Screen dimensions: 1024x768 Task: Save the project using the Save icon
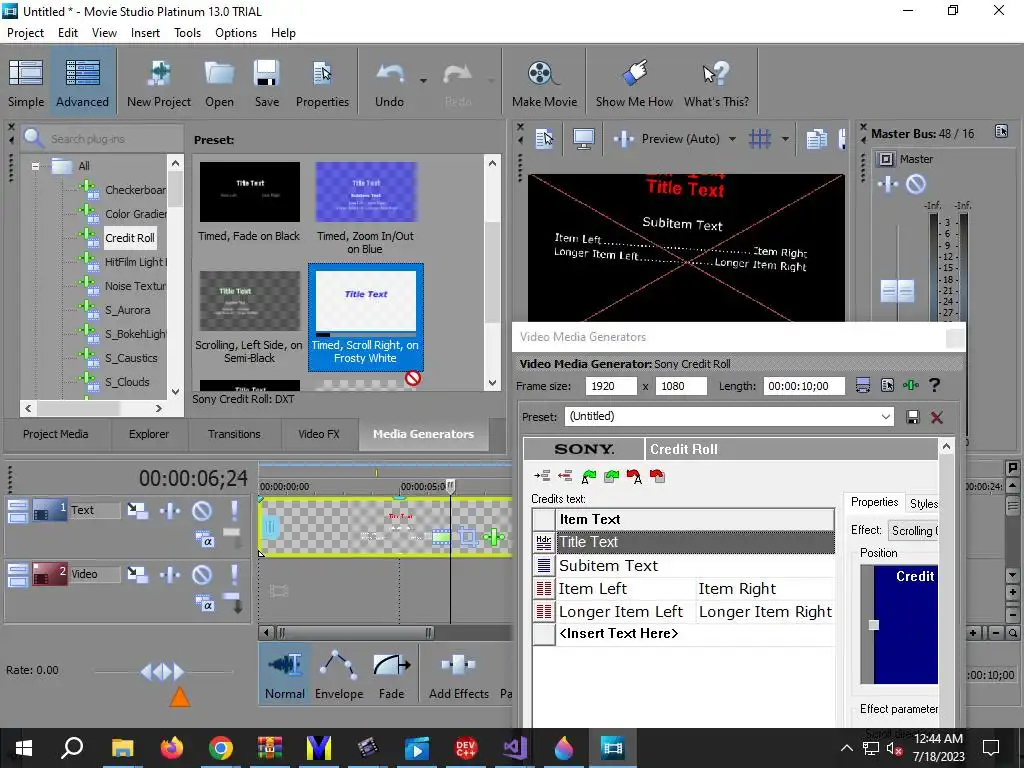tap(266, 83)
